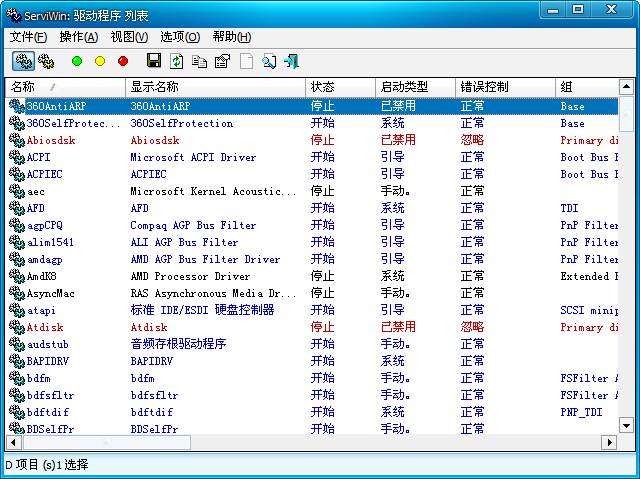This screenshot has width=640, height=479.
Task: Click the gear icon beside aec
Action: click(x=17, y=191)
